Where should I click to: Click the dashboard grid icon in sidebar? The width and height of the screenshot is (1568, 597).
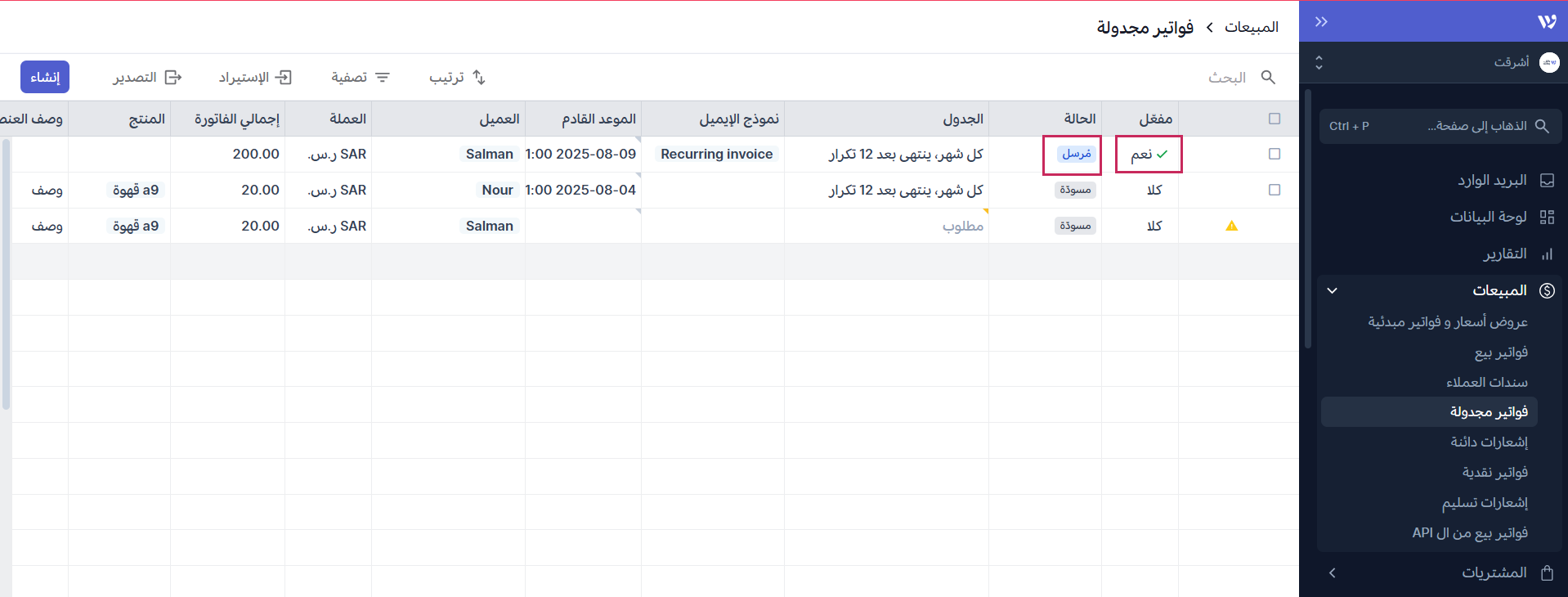pos(1546,217)
